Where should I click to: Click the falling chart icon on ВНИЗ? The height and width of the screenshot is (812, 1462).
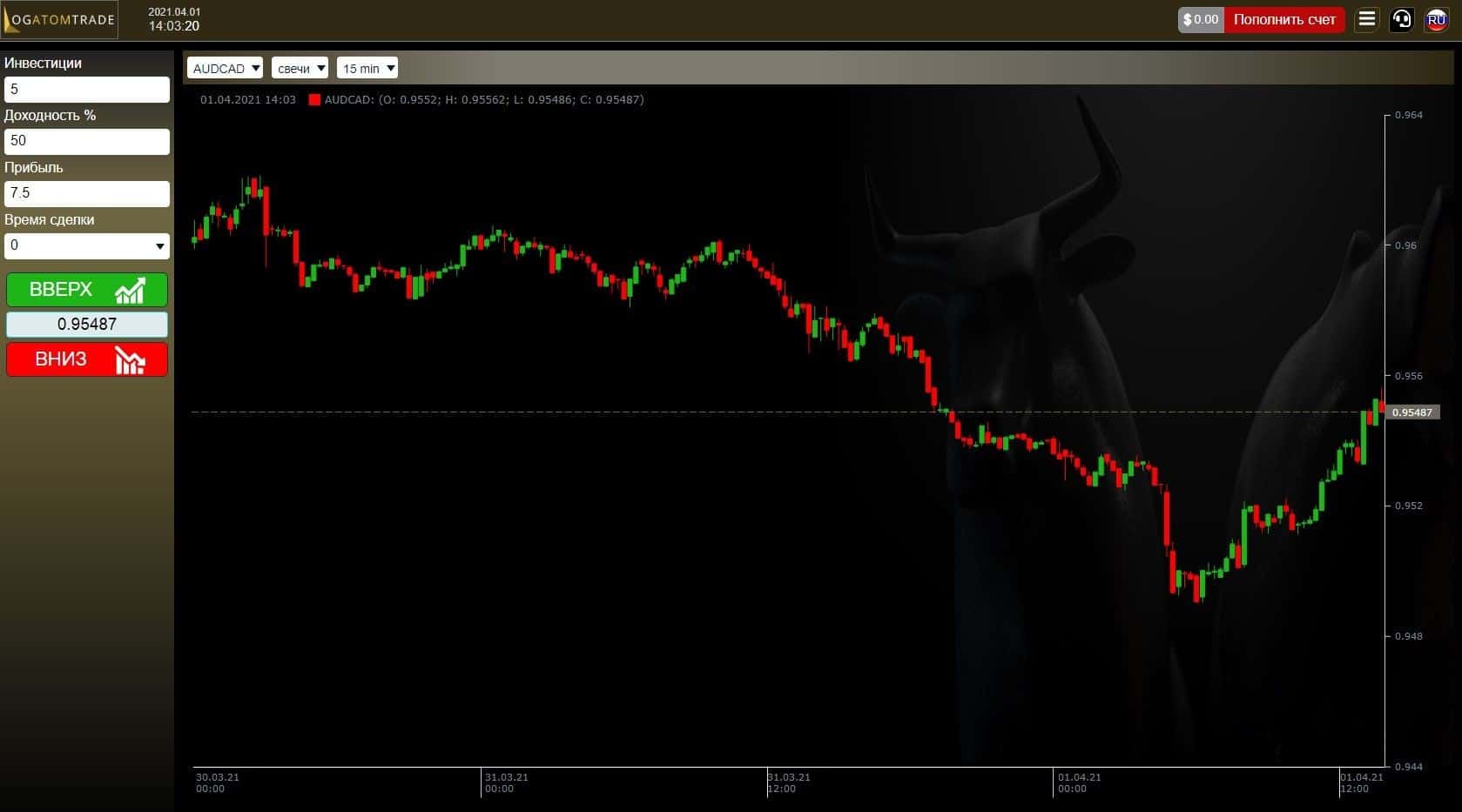pos(130,360)
